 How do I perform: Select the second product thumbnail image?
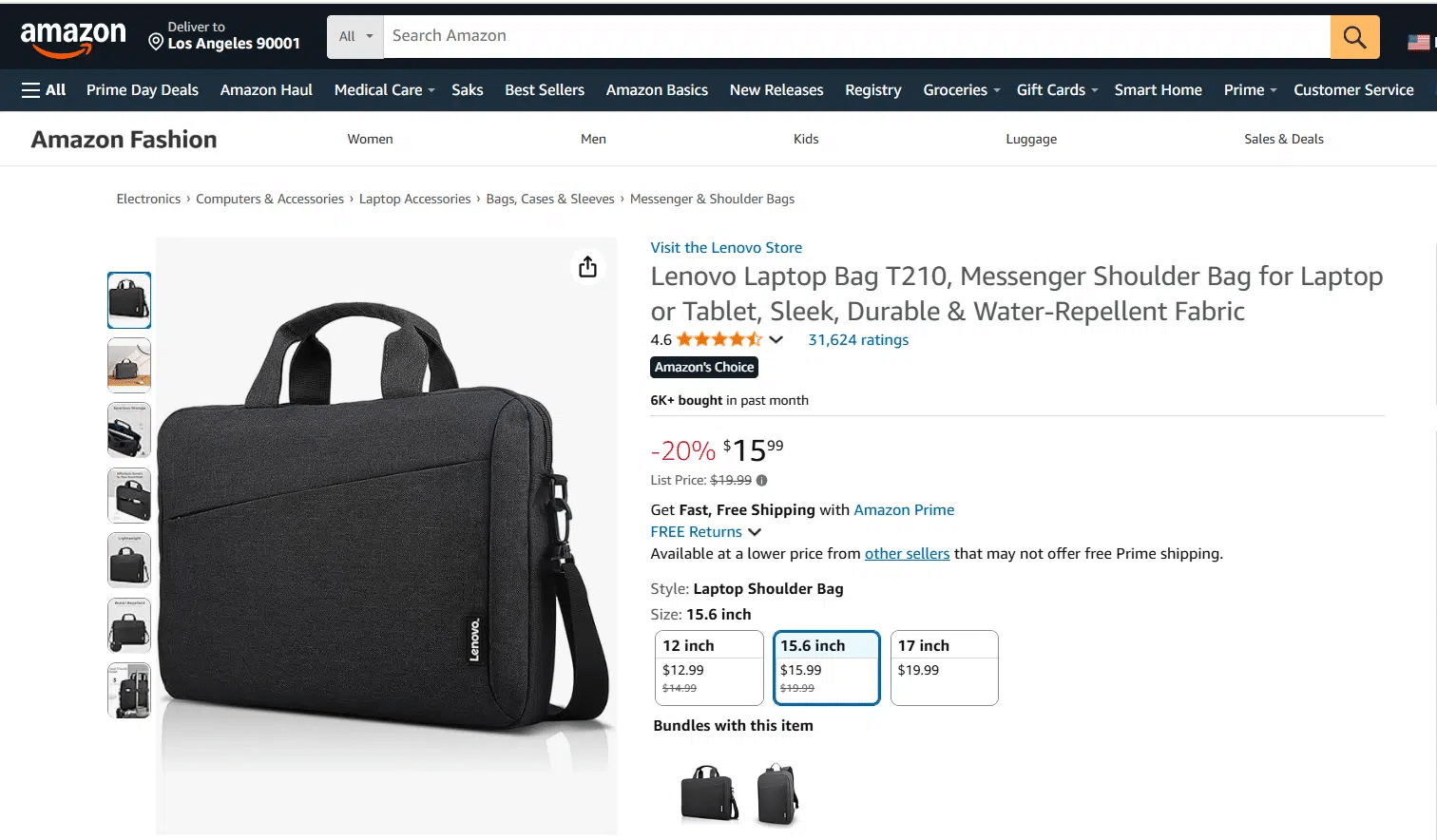(129, 365)
